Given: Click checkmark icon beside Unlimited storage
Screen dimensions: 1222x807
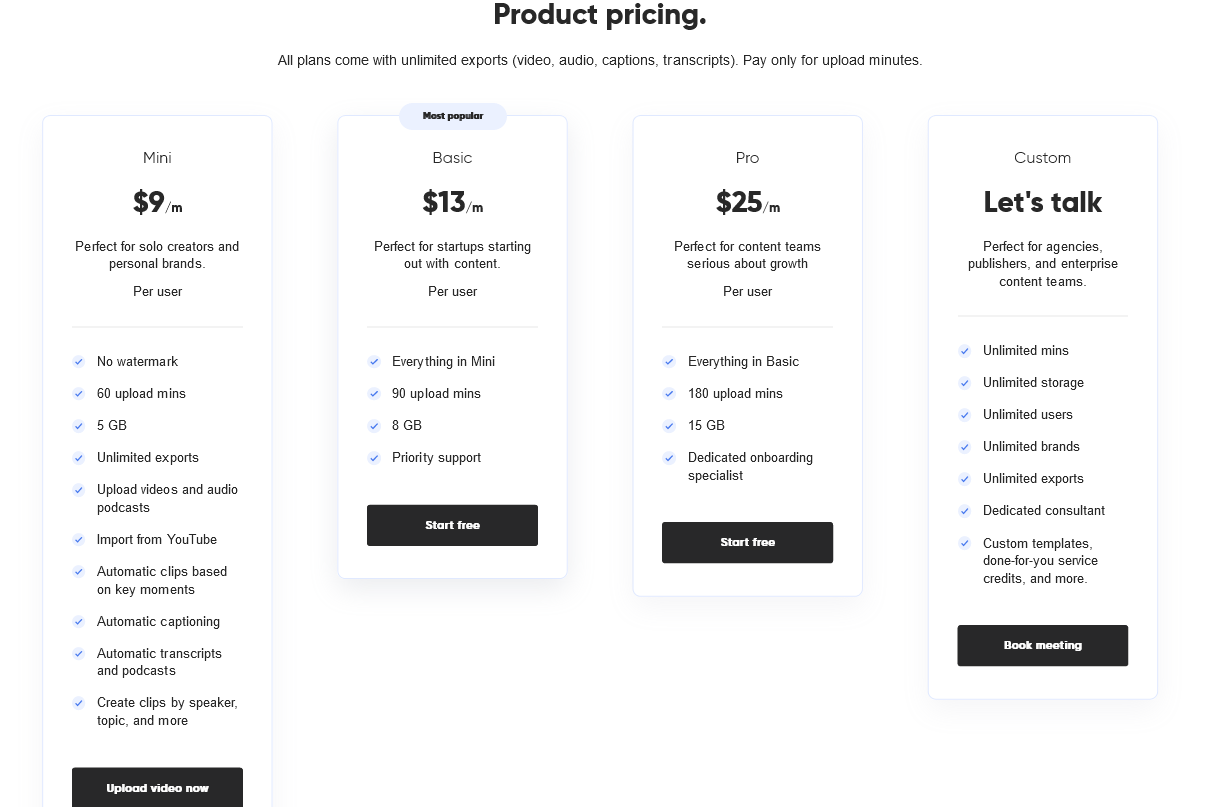Looking at the screenshot, I should 965,383.
